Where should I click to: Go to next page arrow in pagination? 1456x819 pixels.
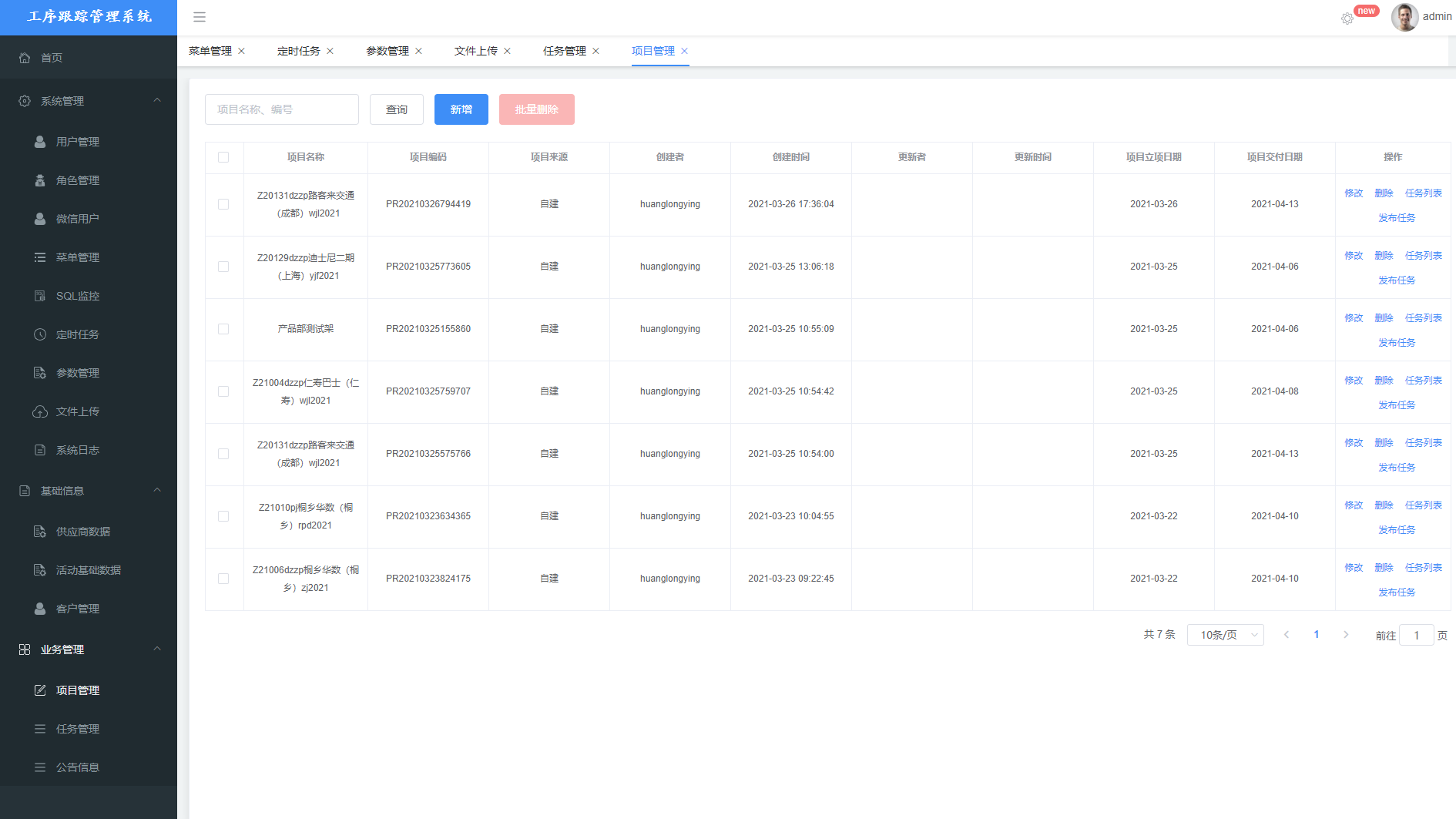point(1346,635)
